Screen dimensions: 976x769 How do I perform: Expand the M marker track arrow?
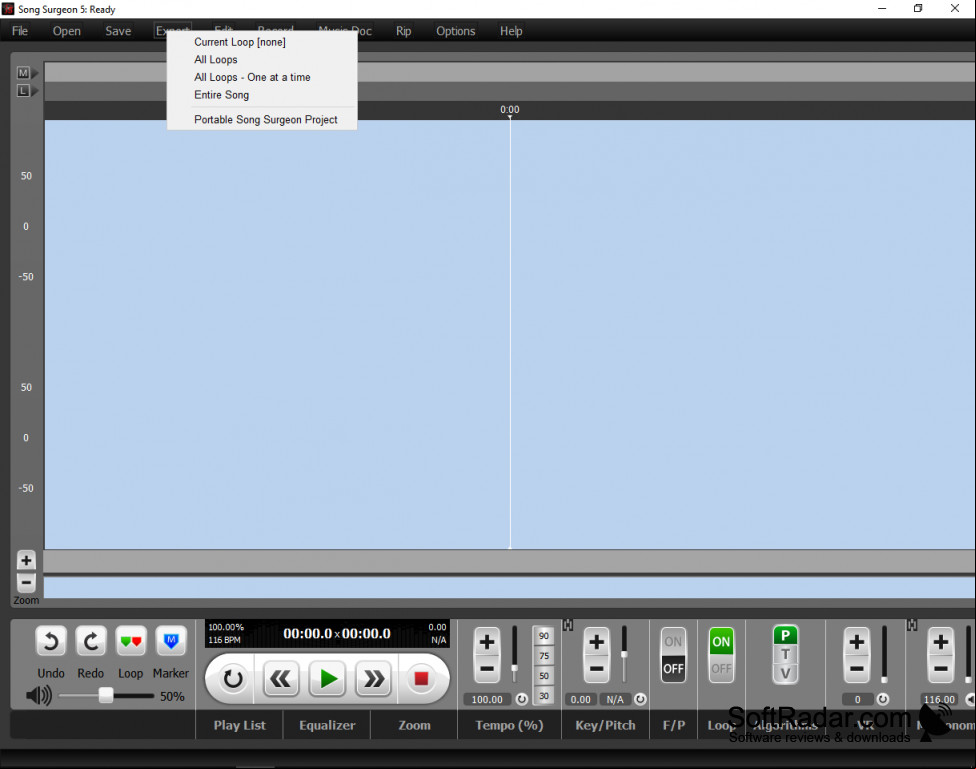click(x=35, y=73)
